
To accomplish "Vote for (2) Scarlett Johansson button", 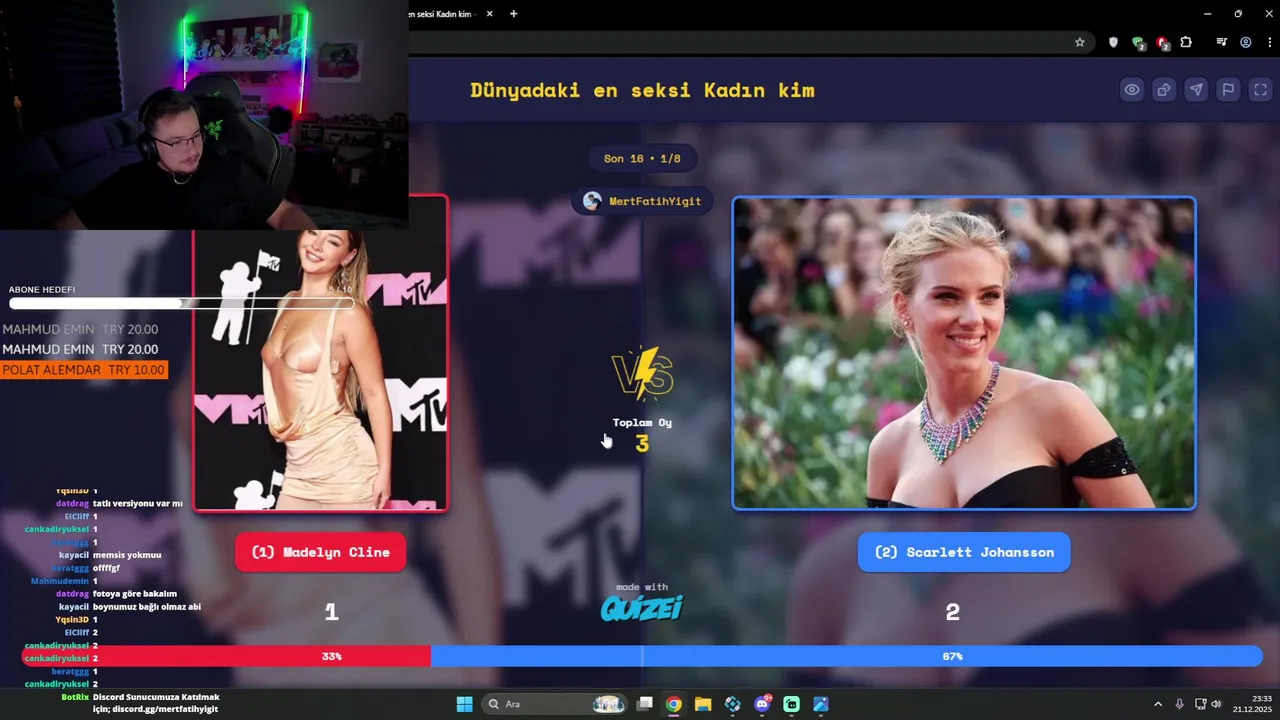I will pos(964,552).
